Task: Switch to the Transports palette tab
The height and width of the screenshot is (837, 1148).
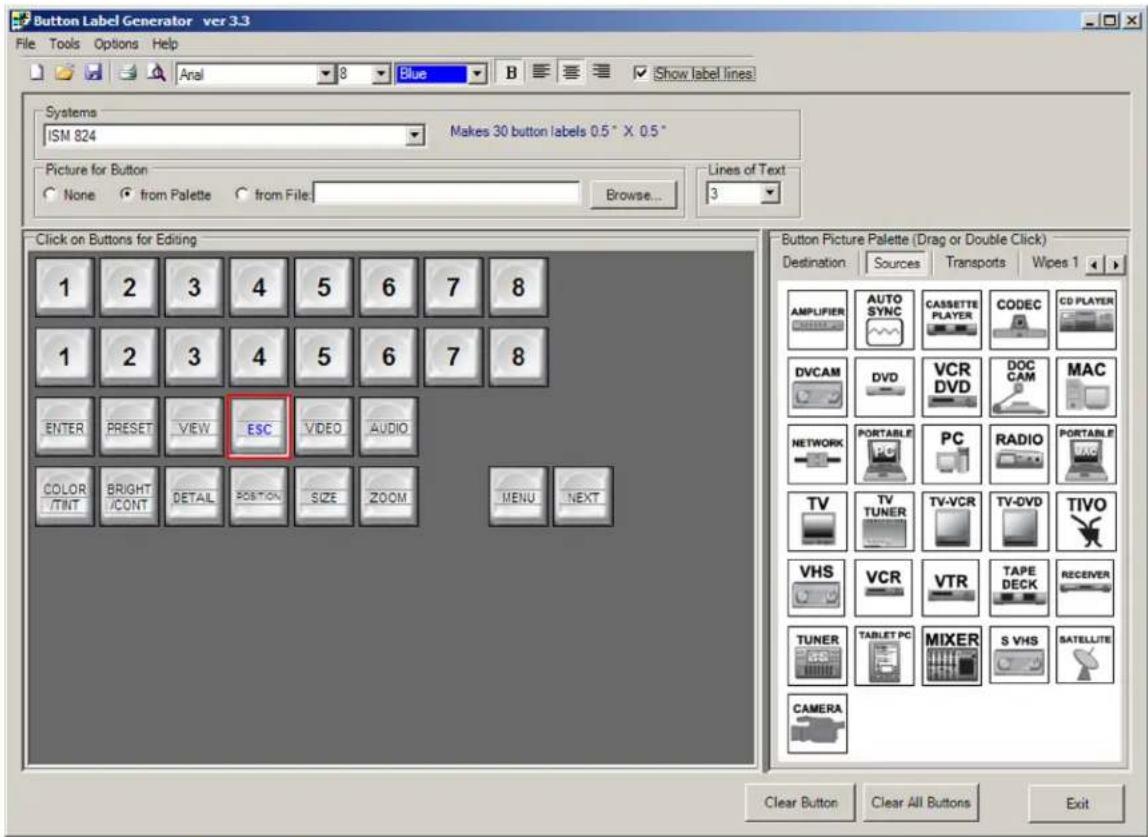Action: point(975,262)
